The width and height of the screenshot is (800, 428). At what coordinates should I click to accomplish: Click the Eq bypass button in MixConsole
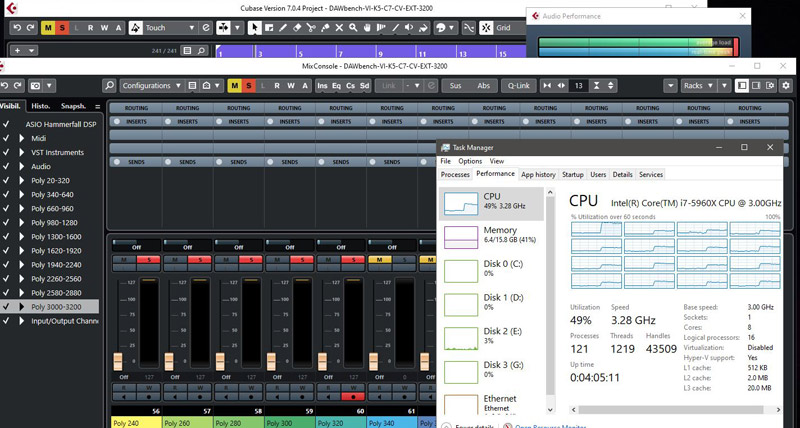336,86
